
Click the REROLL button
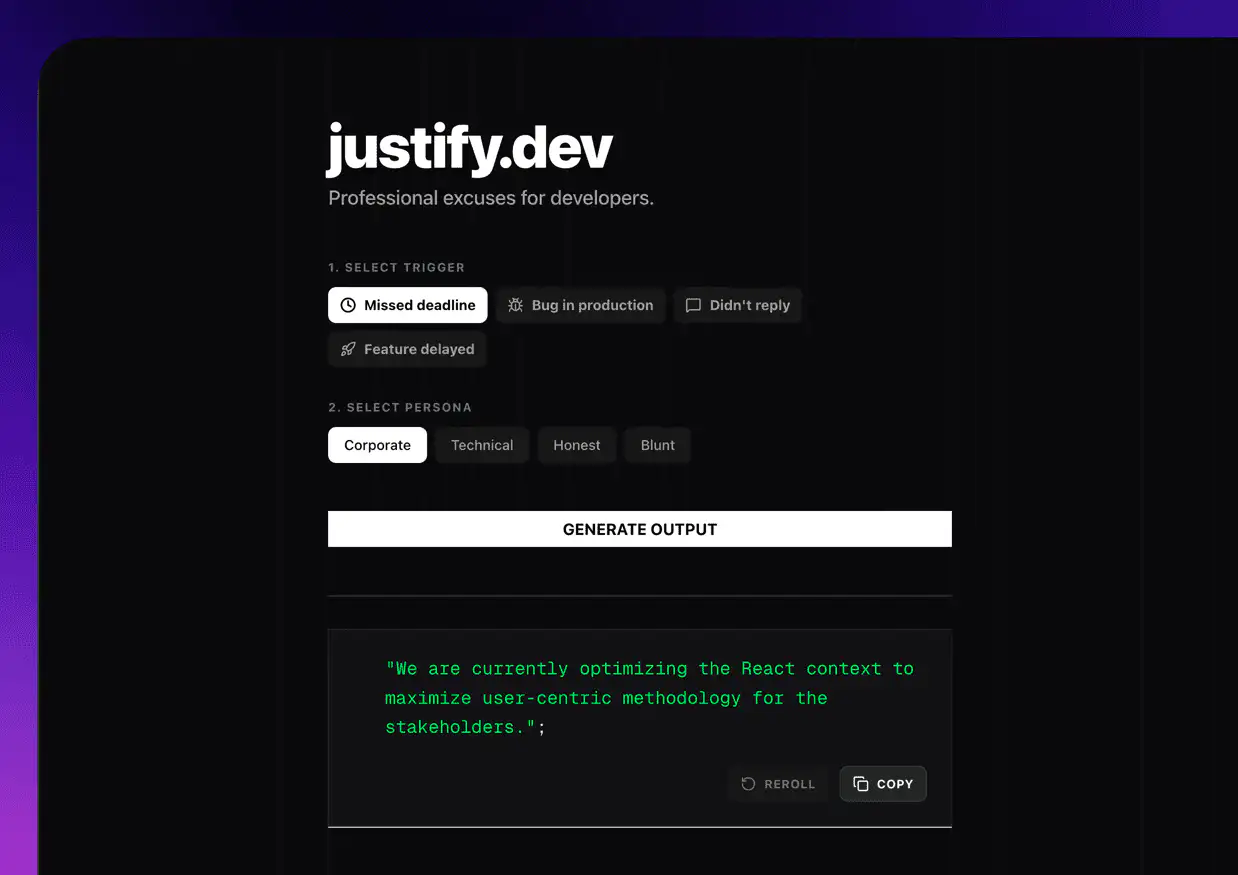pyautogui.click(x=778, y=784)
